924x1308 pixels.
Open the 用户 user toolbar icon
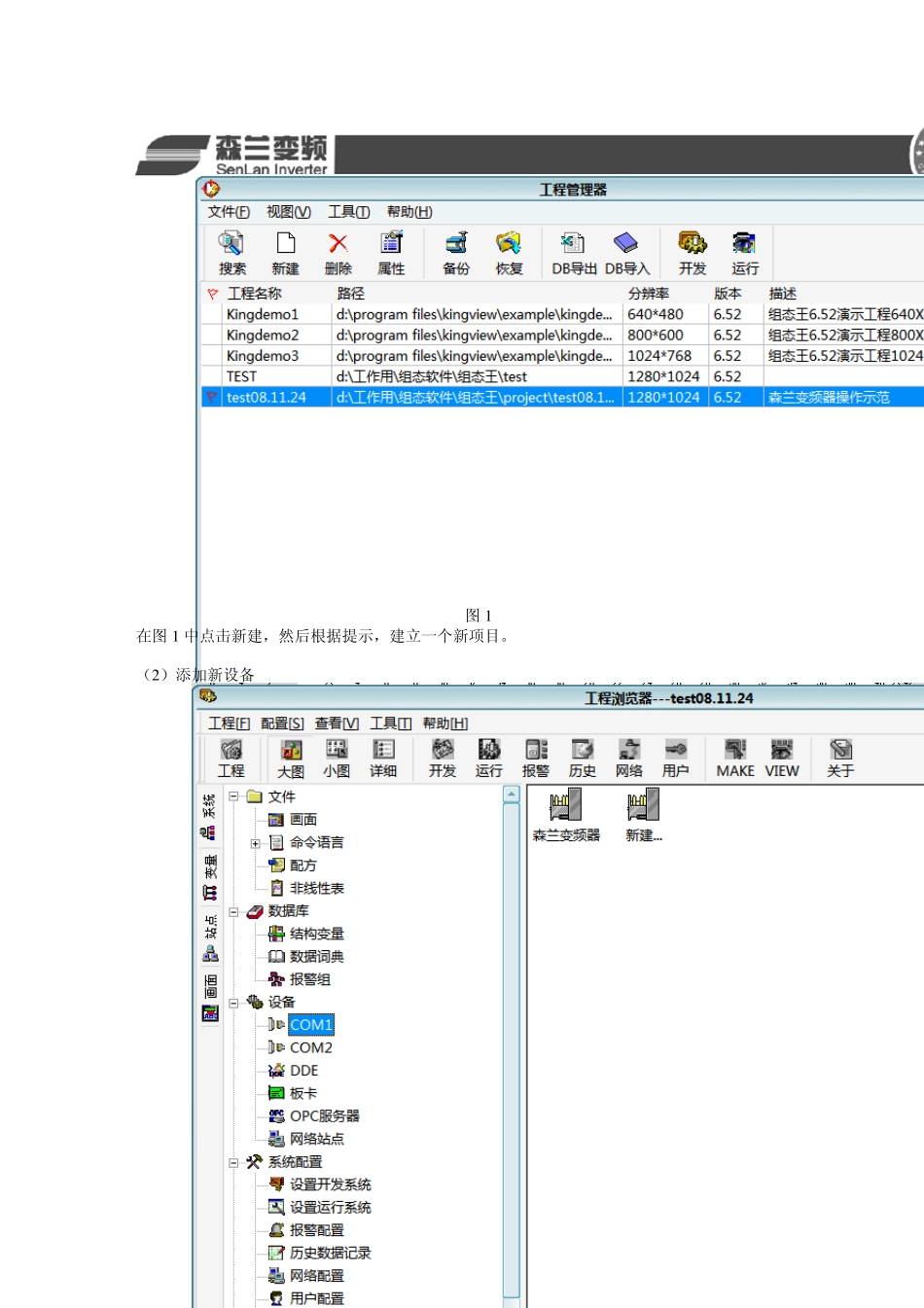(x=676, y=759)
